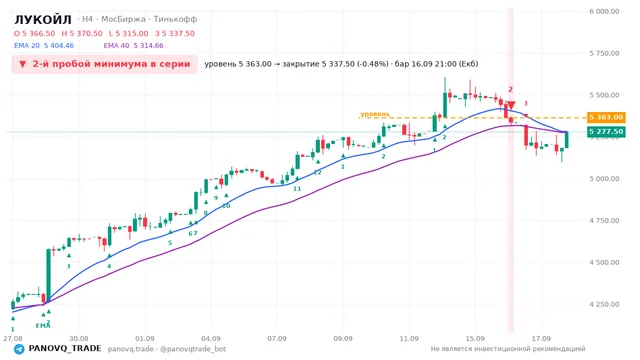
Task: Click the high value H 5 370.50
Action: pos(82,33)
